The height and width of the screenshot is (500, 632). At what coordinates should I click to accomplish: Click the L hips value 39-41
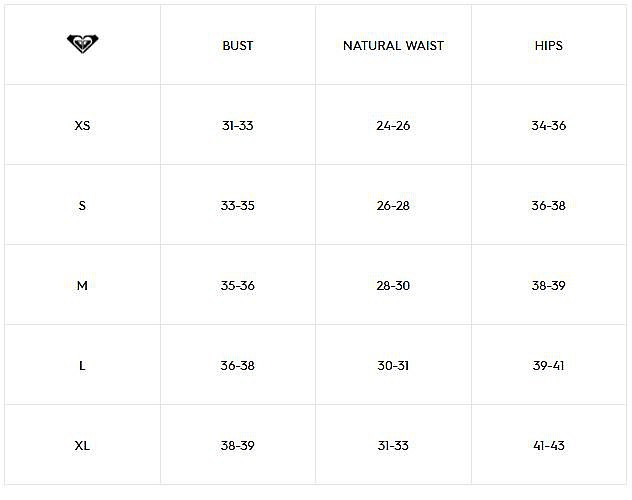[549, 366]
